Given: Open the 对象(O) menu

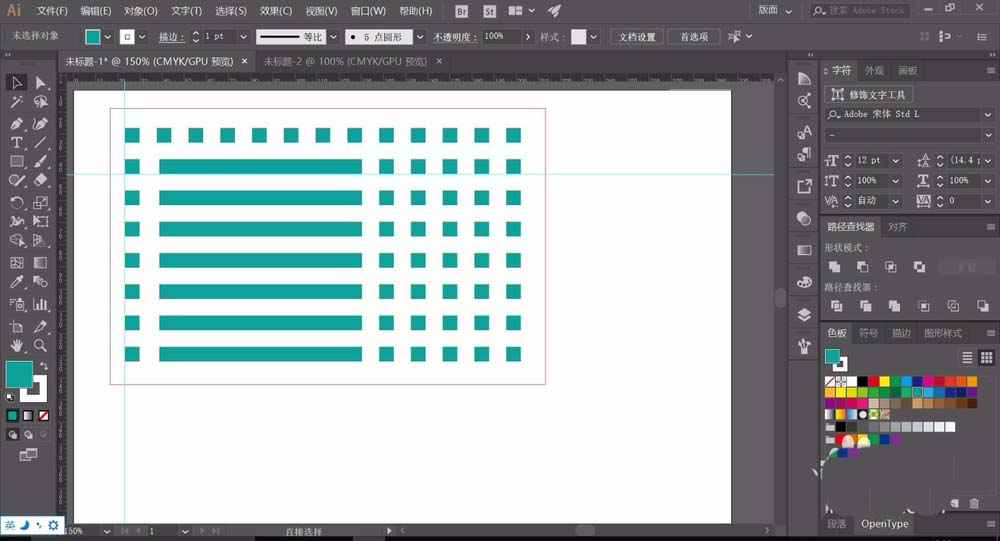Looking at the screenshot, I should tap(140, 11).
